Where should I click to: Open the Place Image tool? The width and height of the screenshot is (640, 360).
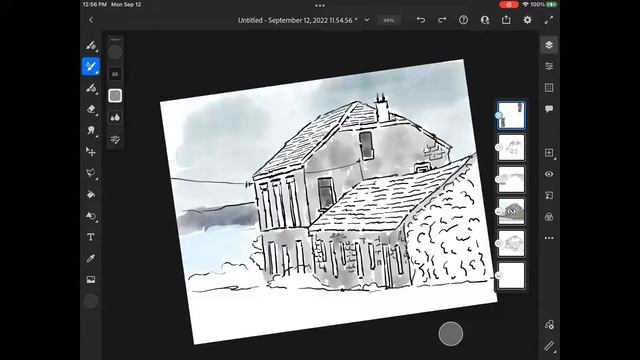click(x=91, y=280)
